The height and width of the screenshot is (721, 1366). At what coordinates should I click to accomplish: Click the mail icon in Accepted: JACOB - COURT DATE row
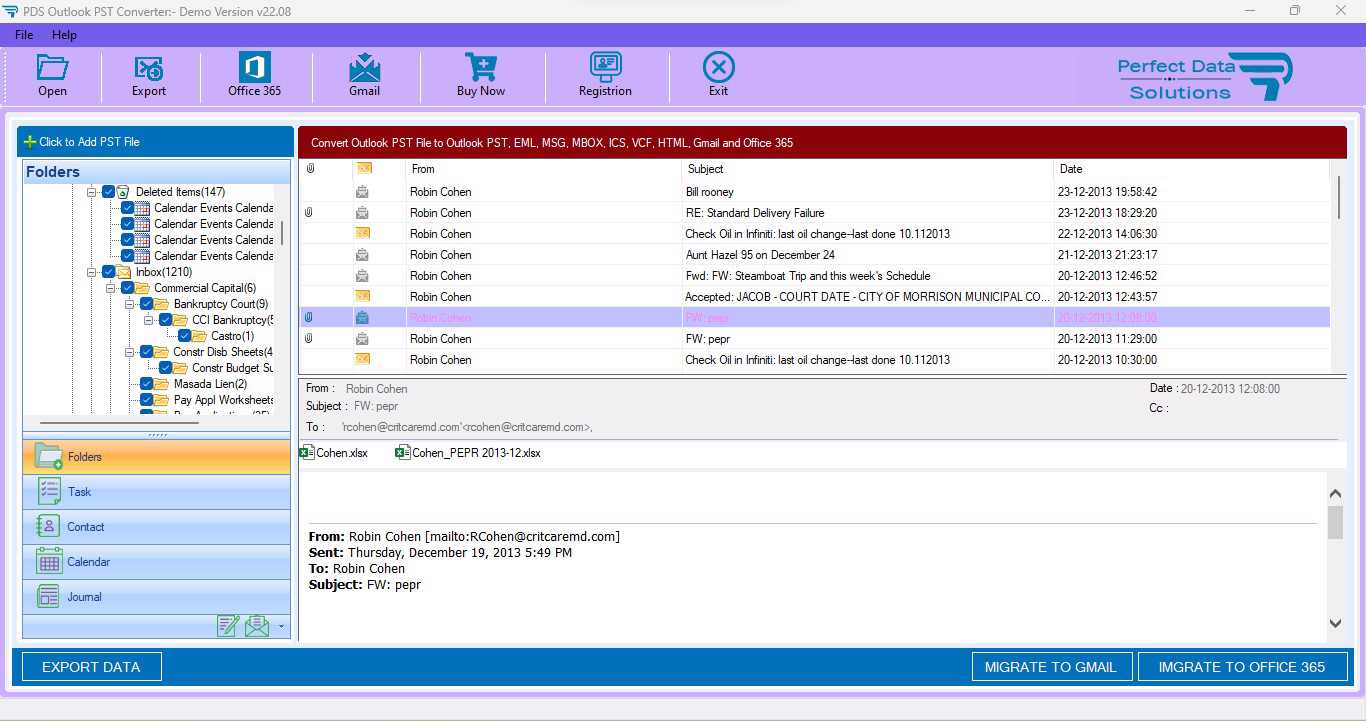[x=363, y=296]
